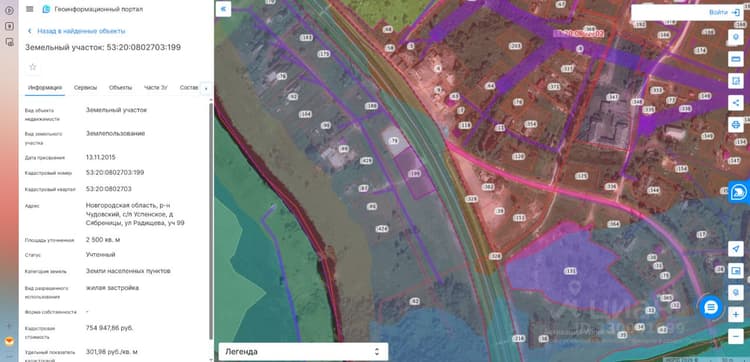Switch to the Объекты tab
Screen dimensions: 750x362
(x=121, y=88)
